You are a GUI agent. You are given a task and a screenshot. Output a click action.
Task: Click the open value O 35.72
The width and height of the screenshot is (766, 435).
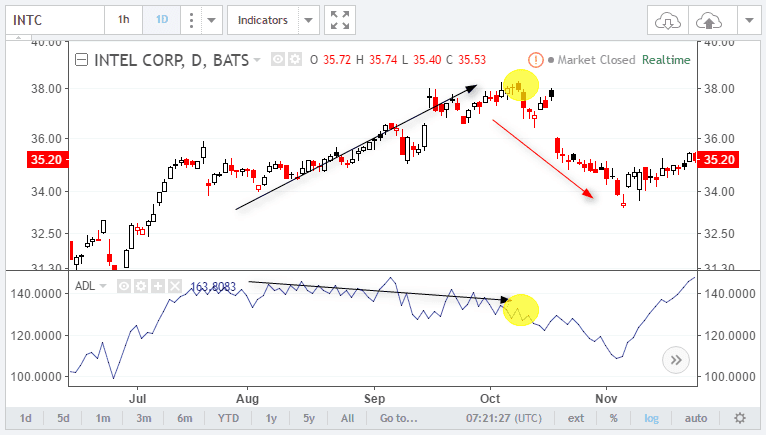(x=330, y=60)
